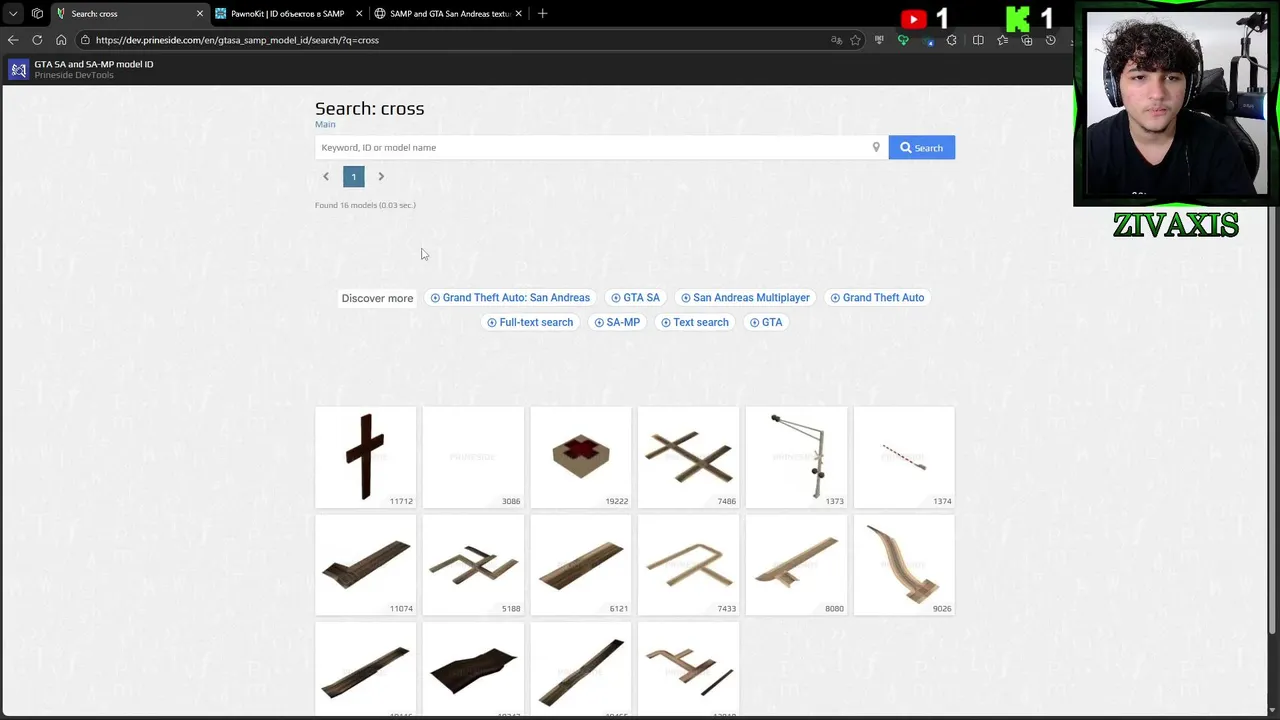Open the 'Grand Theft Auto' tag
Image resolution: width=1280 pixels, height=720 pixels.
(877, 297)
